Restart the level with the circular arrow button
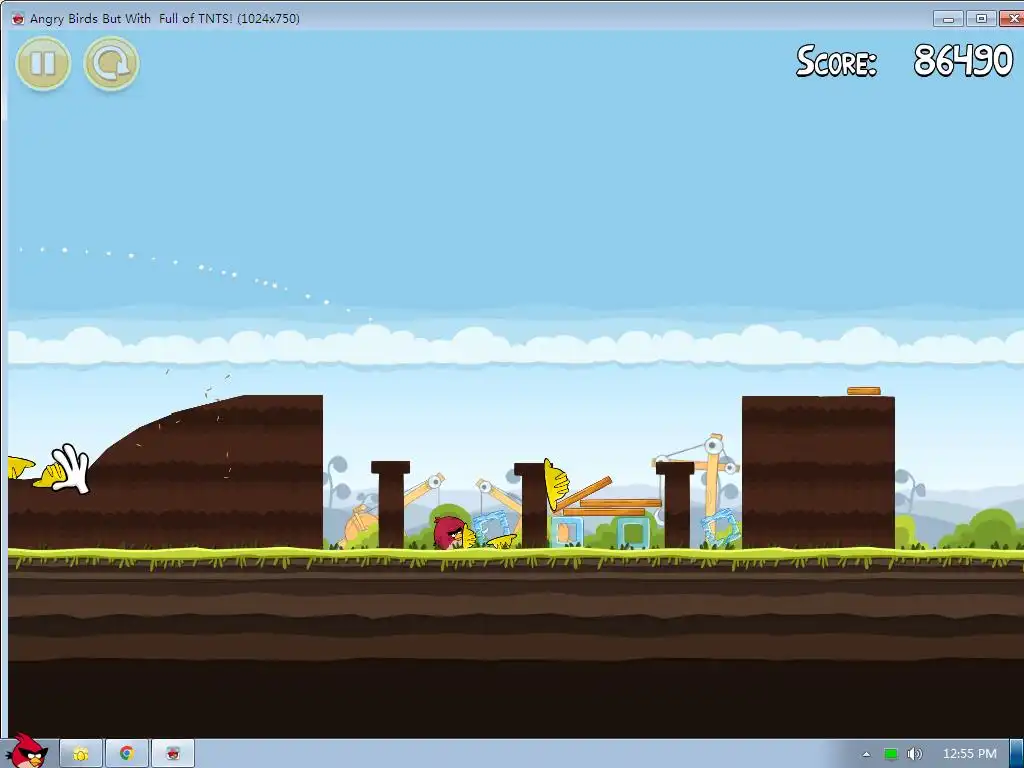This screenshot has height=768, width=1024. (112, 63)
